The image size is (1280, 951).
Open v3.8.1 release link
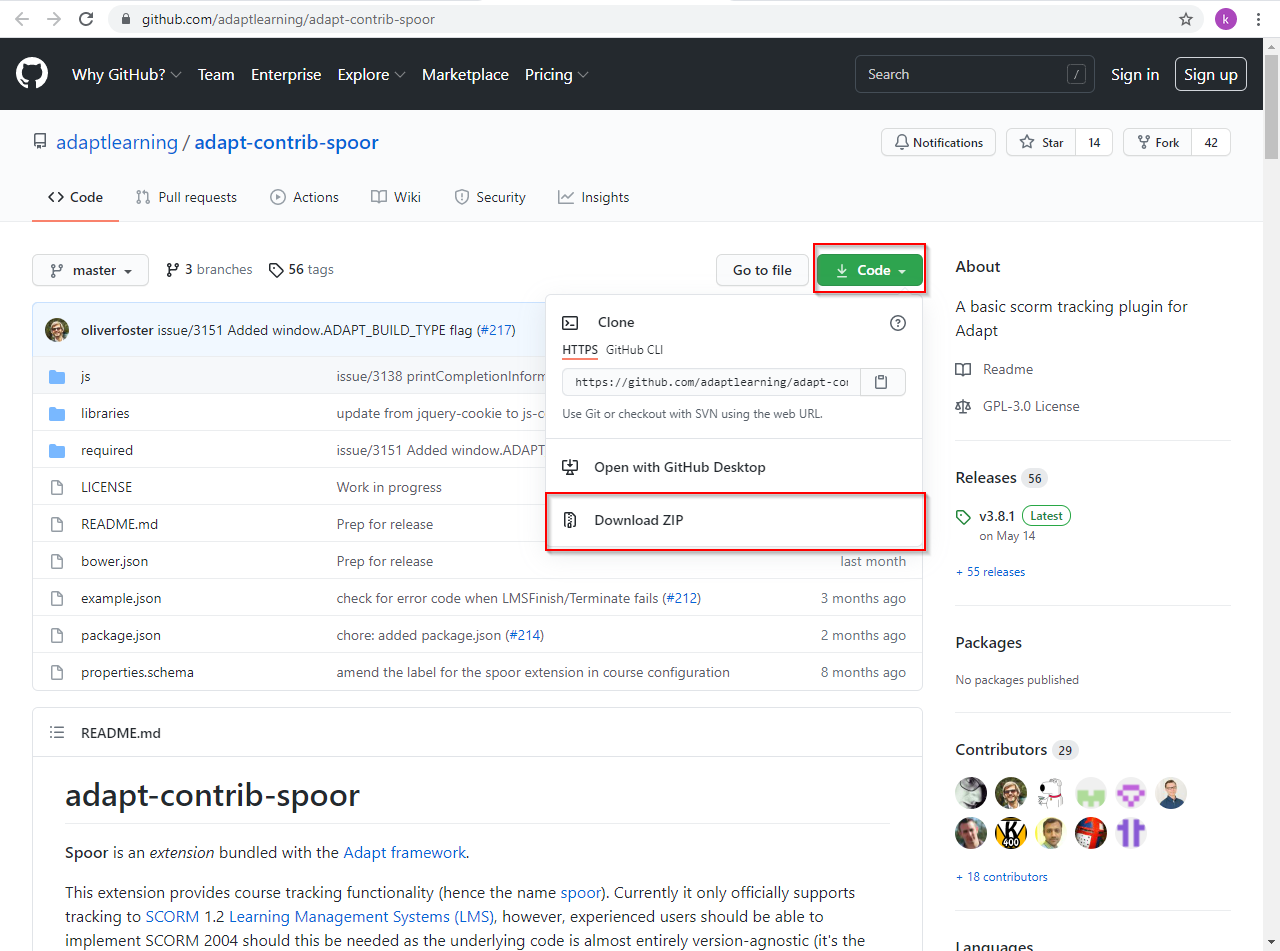(x=997, y=516)
